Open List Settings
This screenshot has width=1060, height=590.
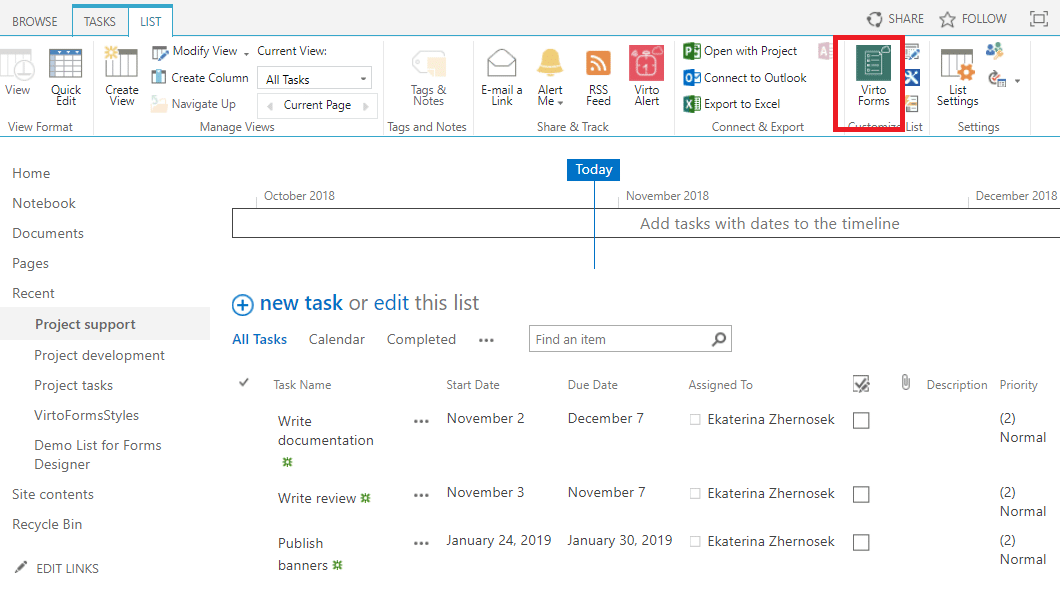(x=957, y=80)
